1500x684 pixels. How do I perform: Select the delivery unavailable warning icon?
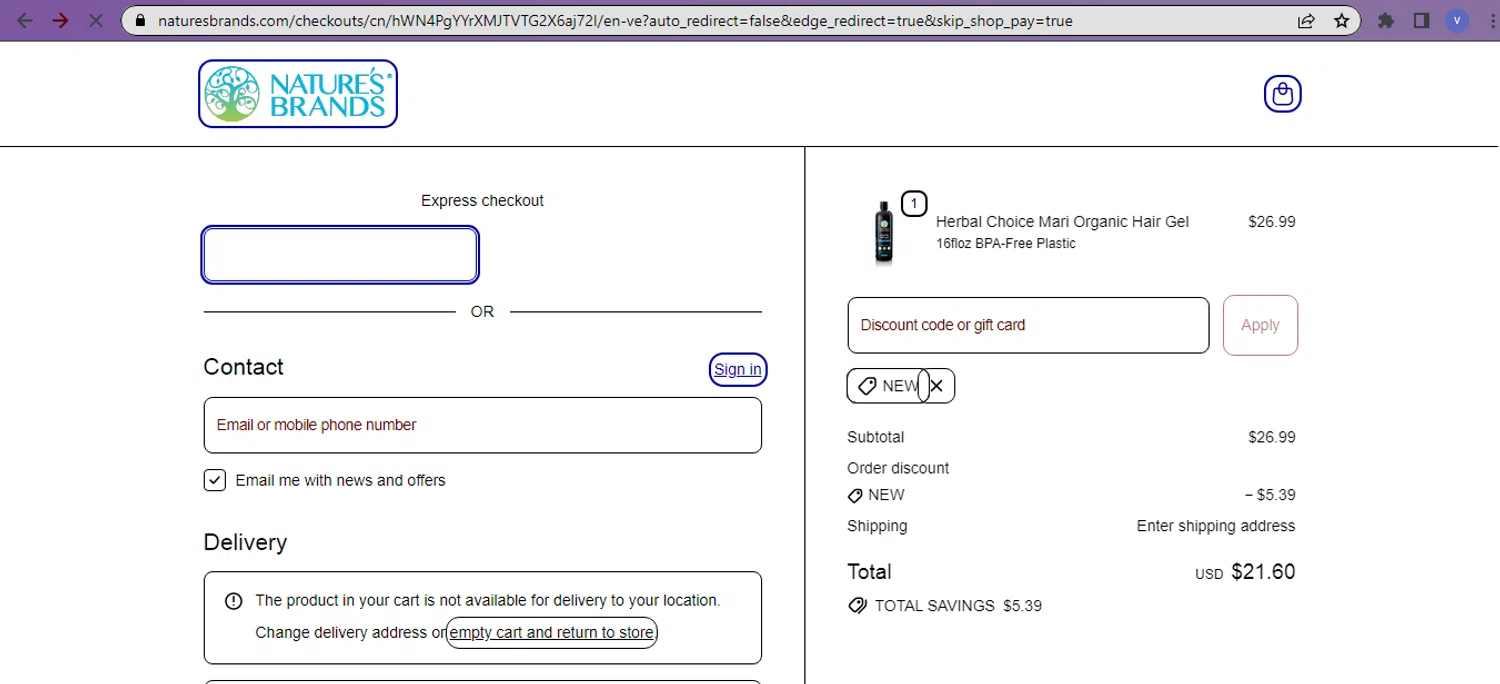point(234,601)
